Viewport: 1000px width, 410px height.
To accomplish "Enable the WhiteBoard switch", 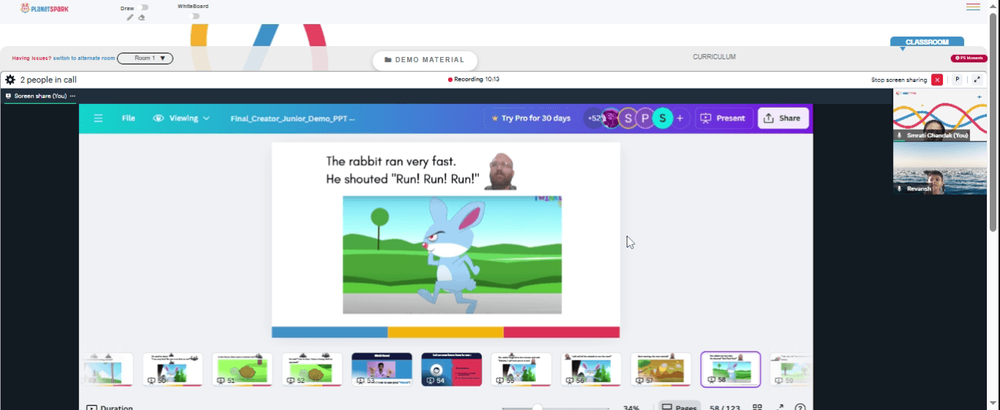I will [195, 16].
